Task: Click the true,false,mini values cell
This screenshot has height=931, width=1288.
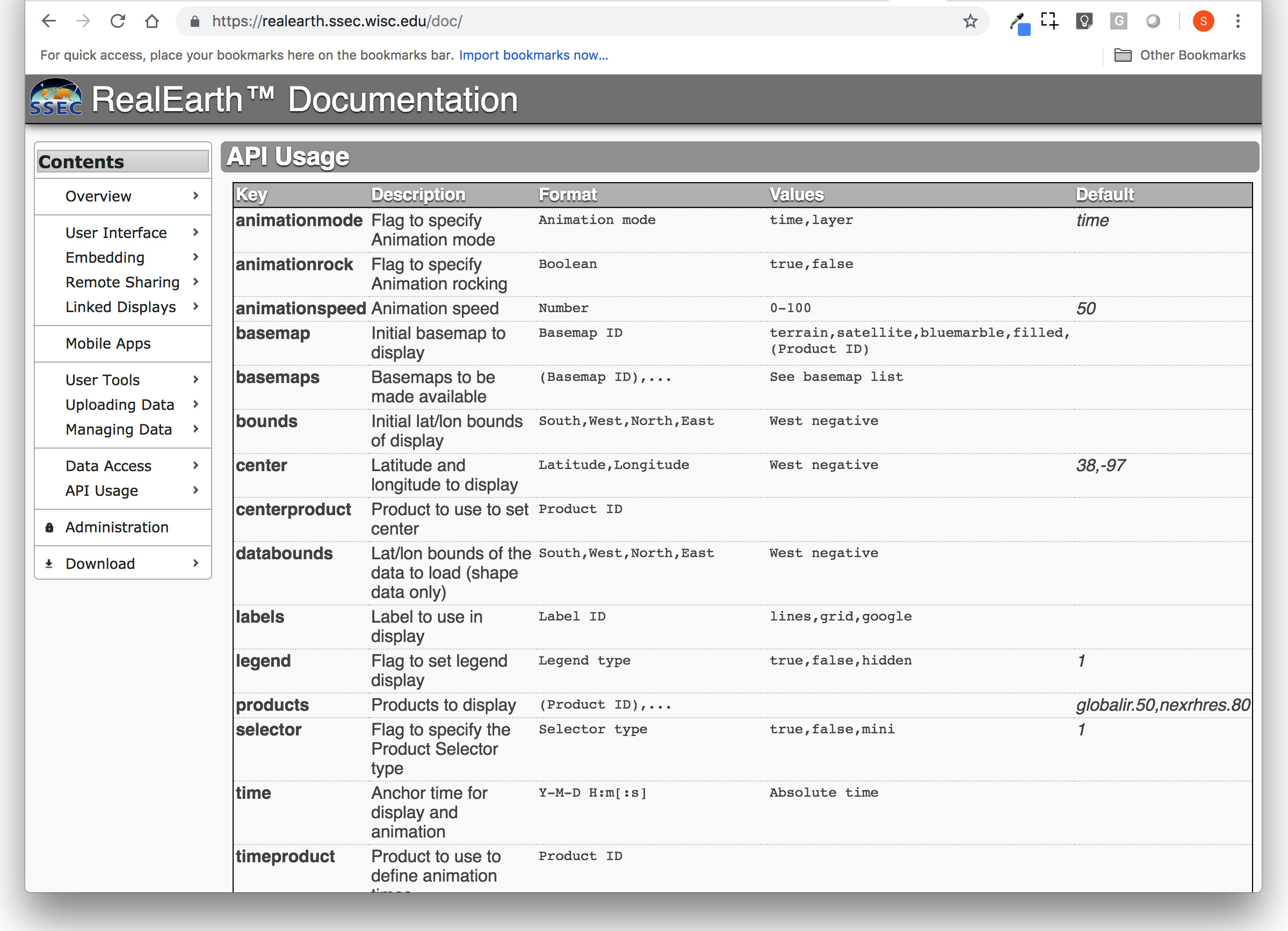Action: point(832,730)
